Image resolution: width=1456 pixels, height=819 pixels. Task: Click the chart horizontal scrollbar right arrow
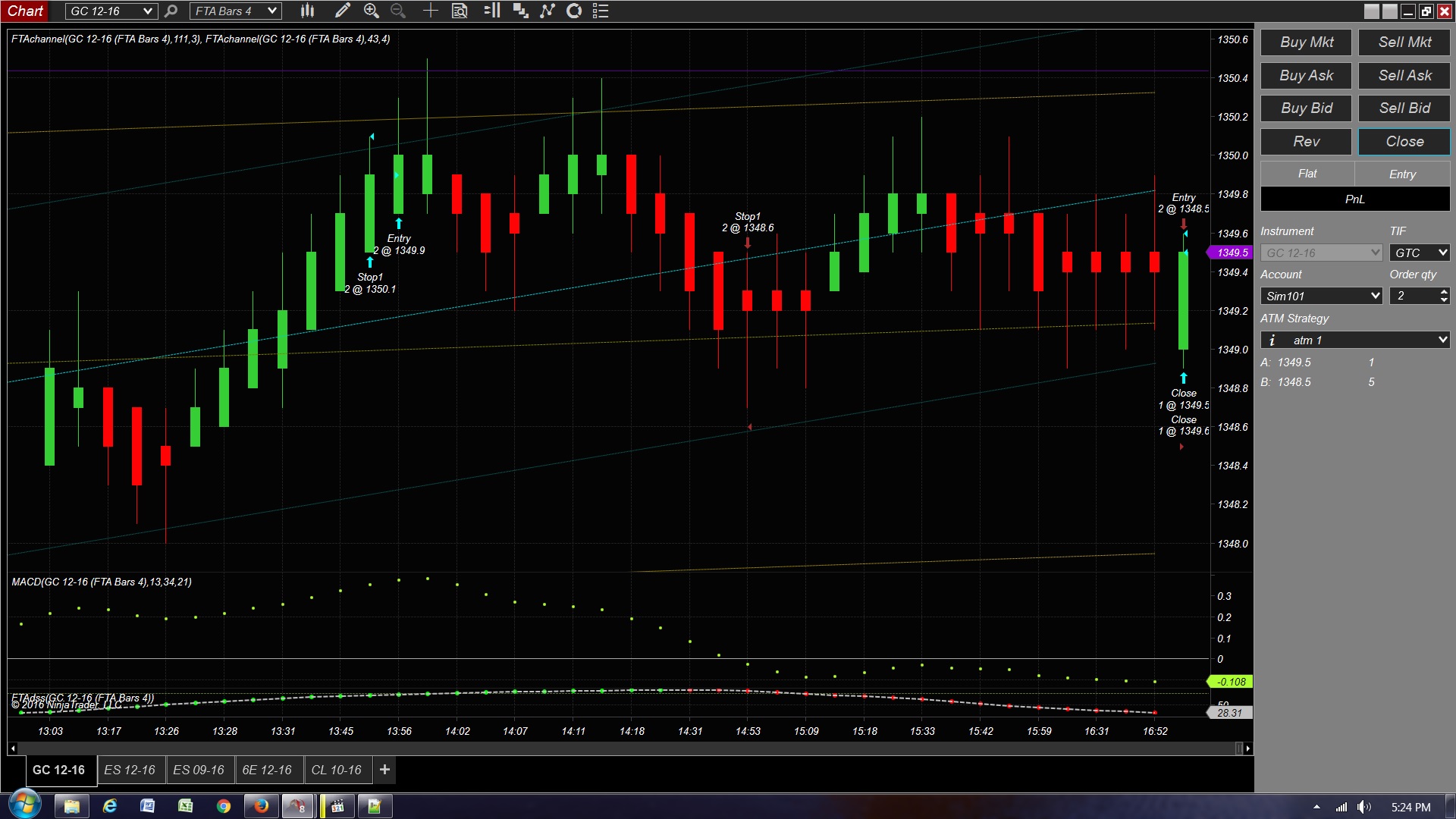pyautogui.click(x=1247, y=748)
